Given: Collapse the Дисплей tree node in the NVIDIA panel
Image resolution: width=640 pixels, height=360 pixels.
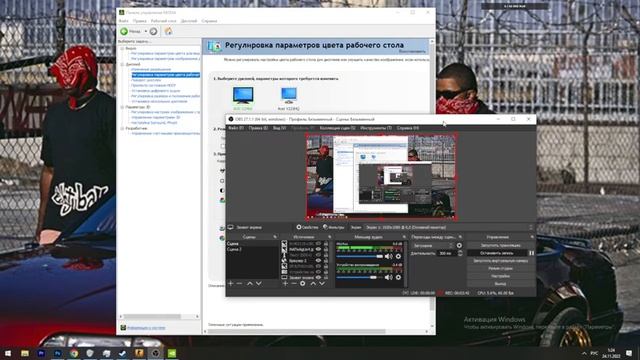Looking at the screenshot, I should coord(122,64).
